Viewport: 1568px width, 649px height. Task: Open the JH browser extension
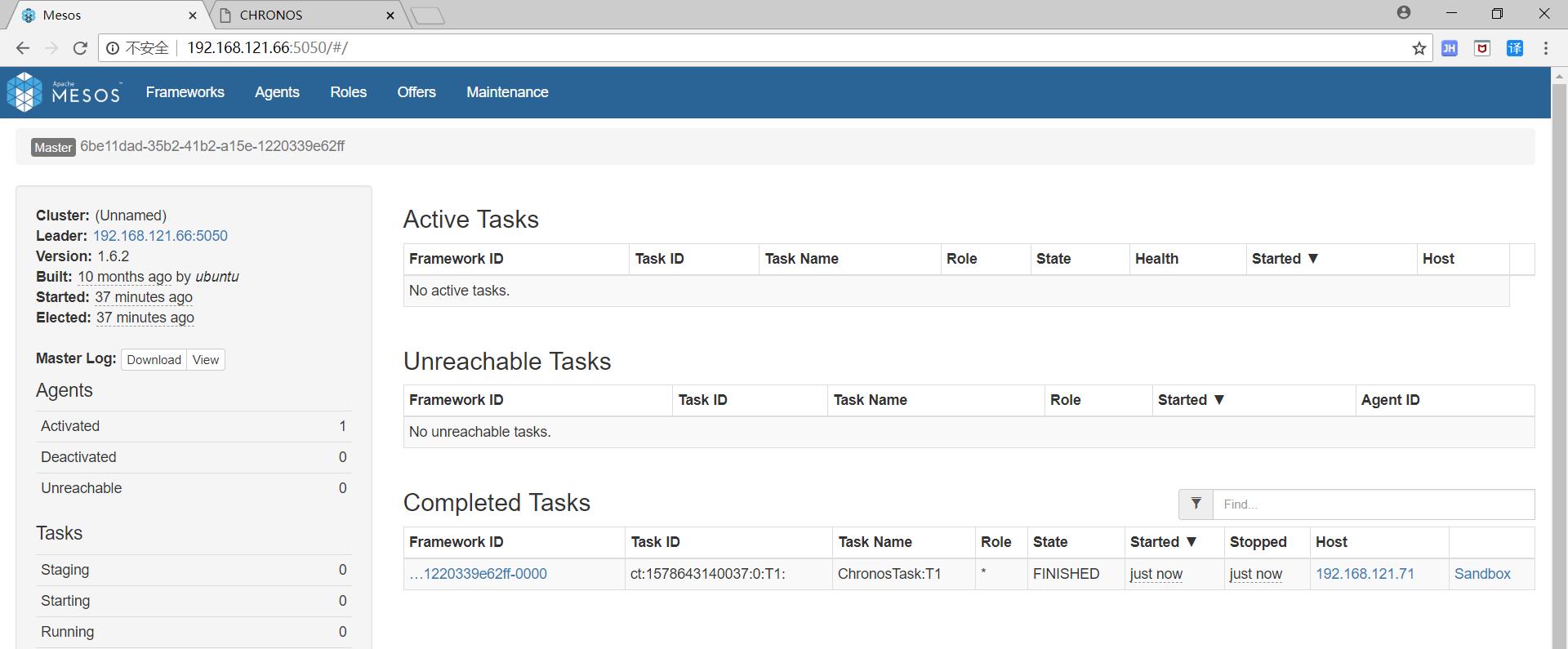(1450, 48)
